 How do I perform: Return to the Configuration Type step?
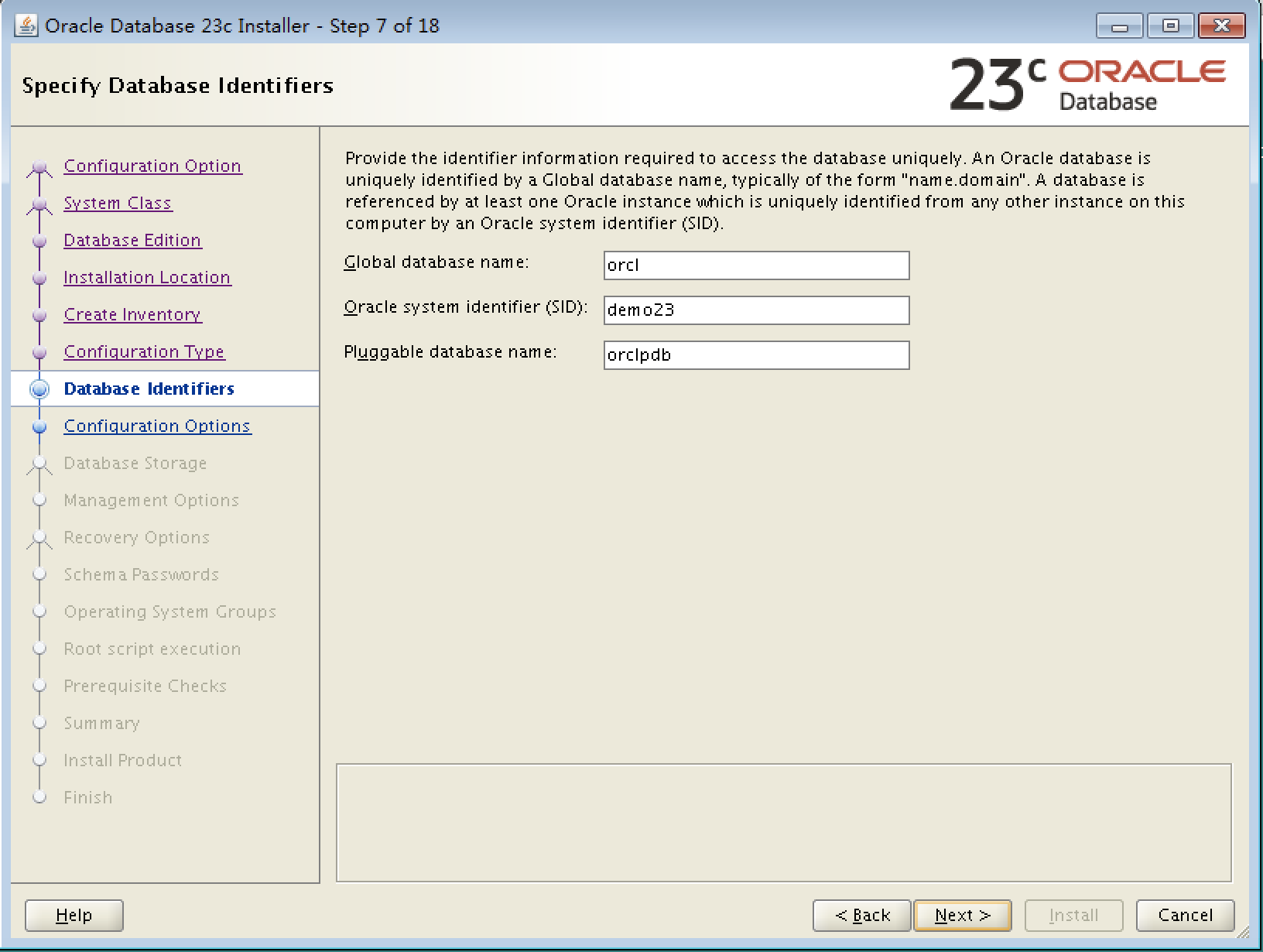point(144,351)
